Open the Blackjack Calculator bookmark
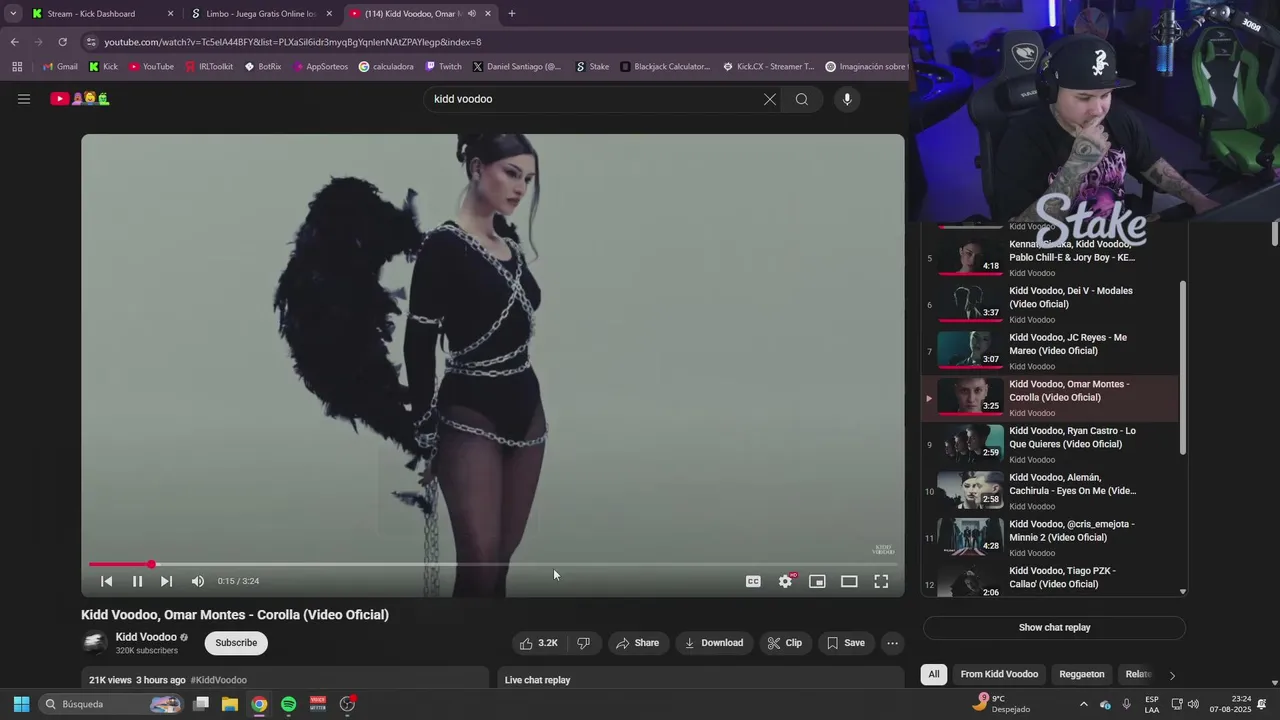Viewport: 1280px width, 720px height. [665, 67]
